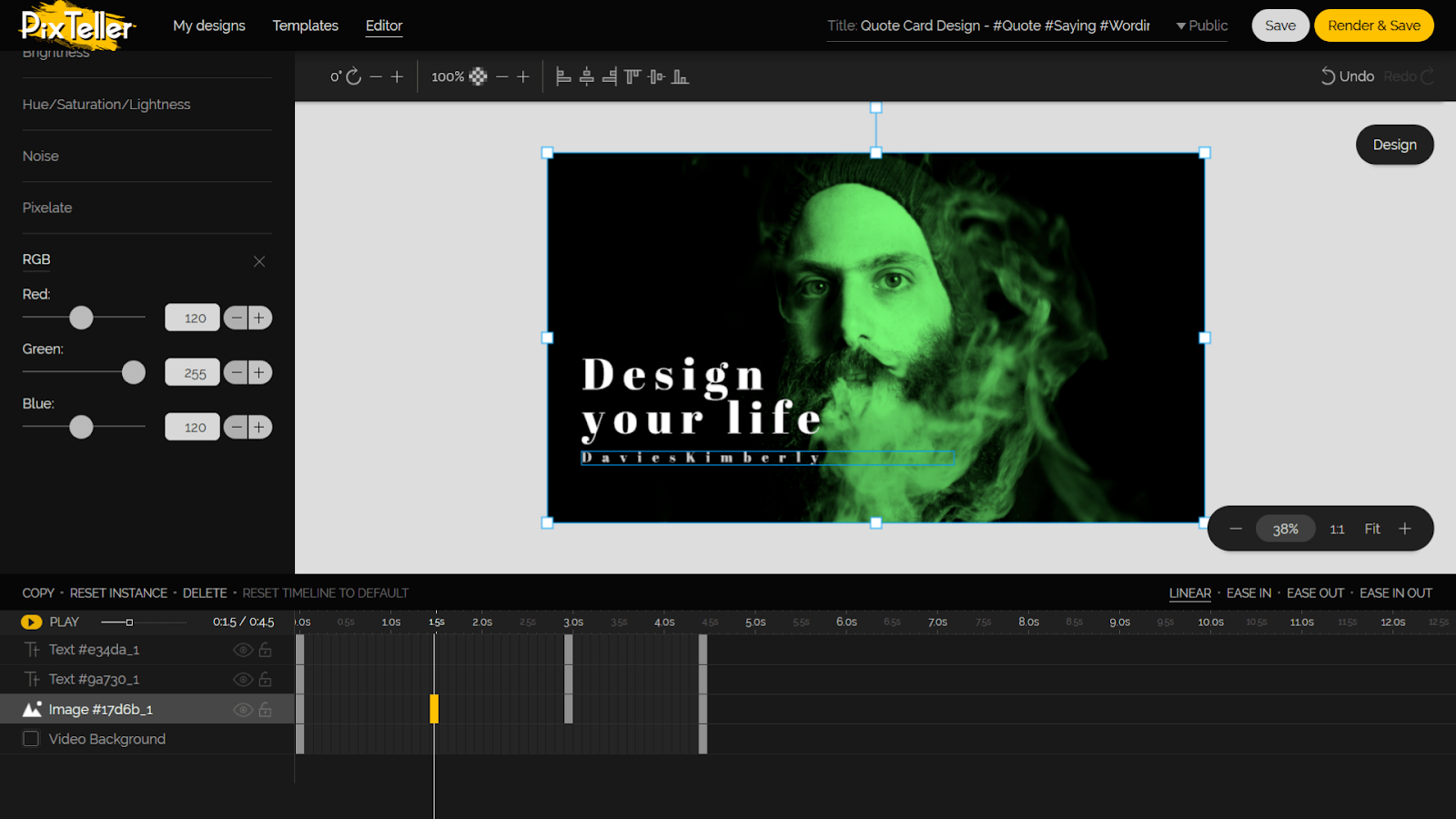This screenshot has width=1456, height=819.
Task: Lock the Text #9a730_1 layer
Action: pyautogui.click(x=266, y=680)
